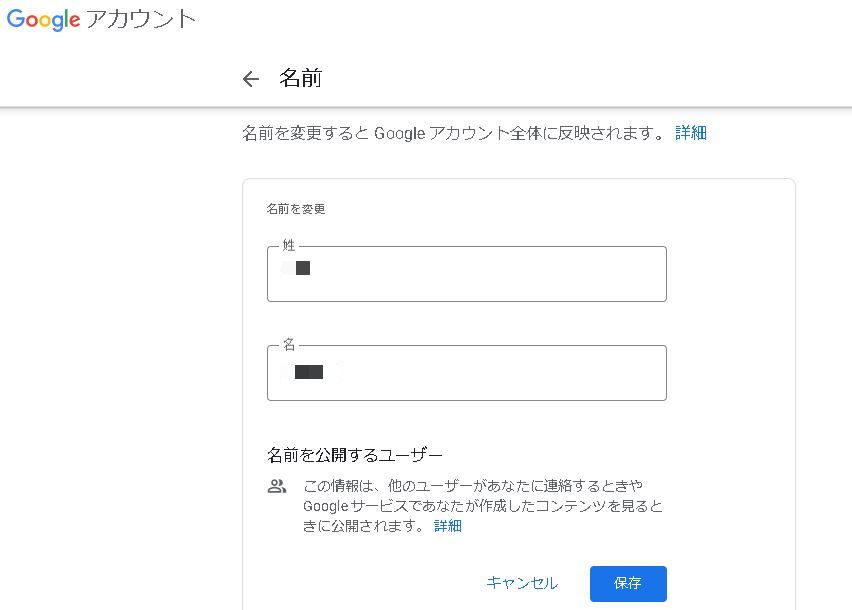852x610 pixels.
Task: Click the 名前を公開するユーザー heading
Action: pos(355,455)
